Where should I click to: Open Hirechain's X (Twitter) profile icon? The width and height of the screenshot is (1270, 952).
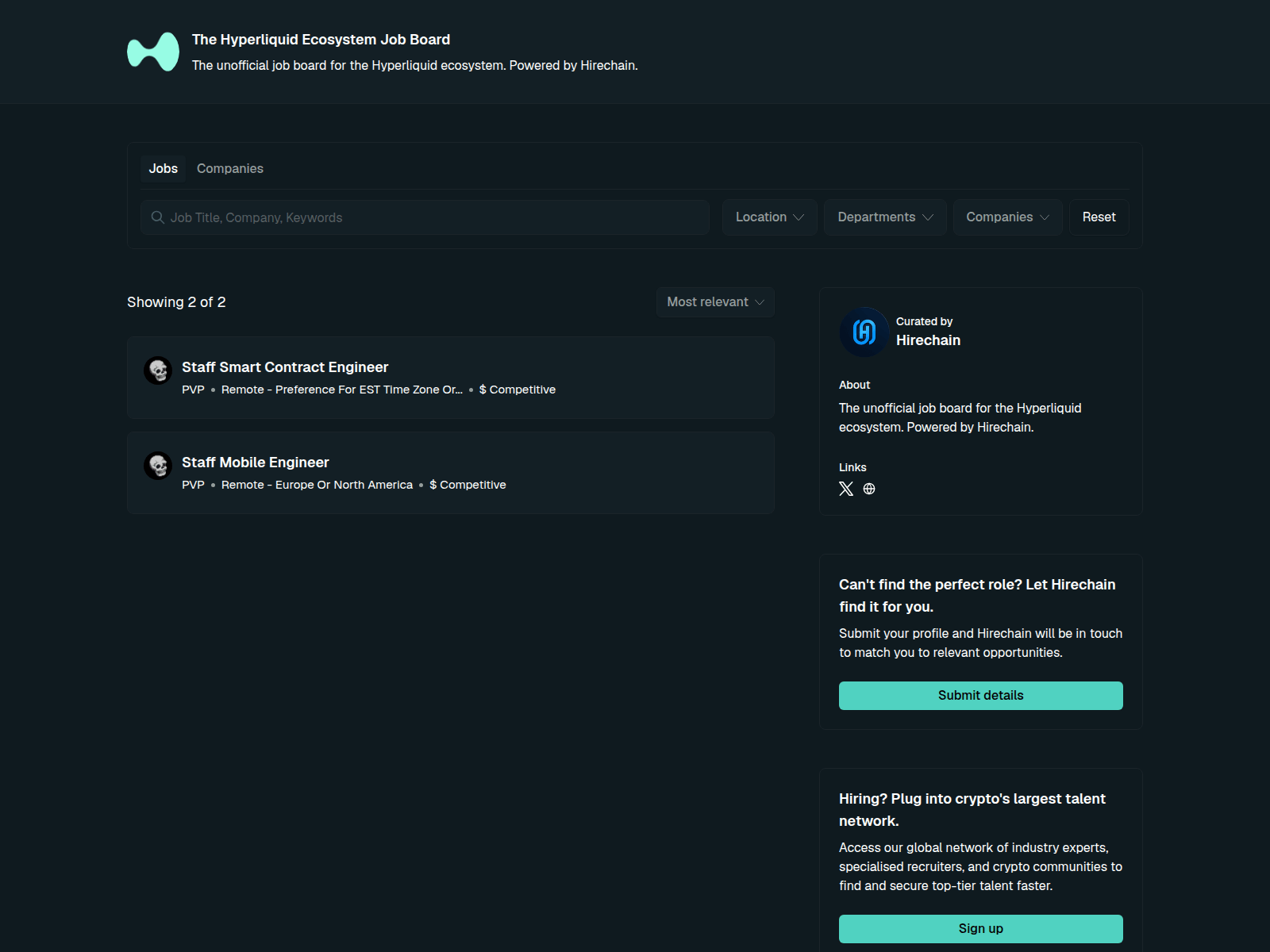845,489
